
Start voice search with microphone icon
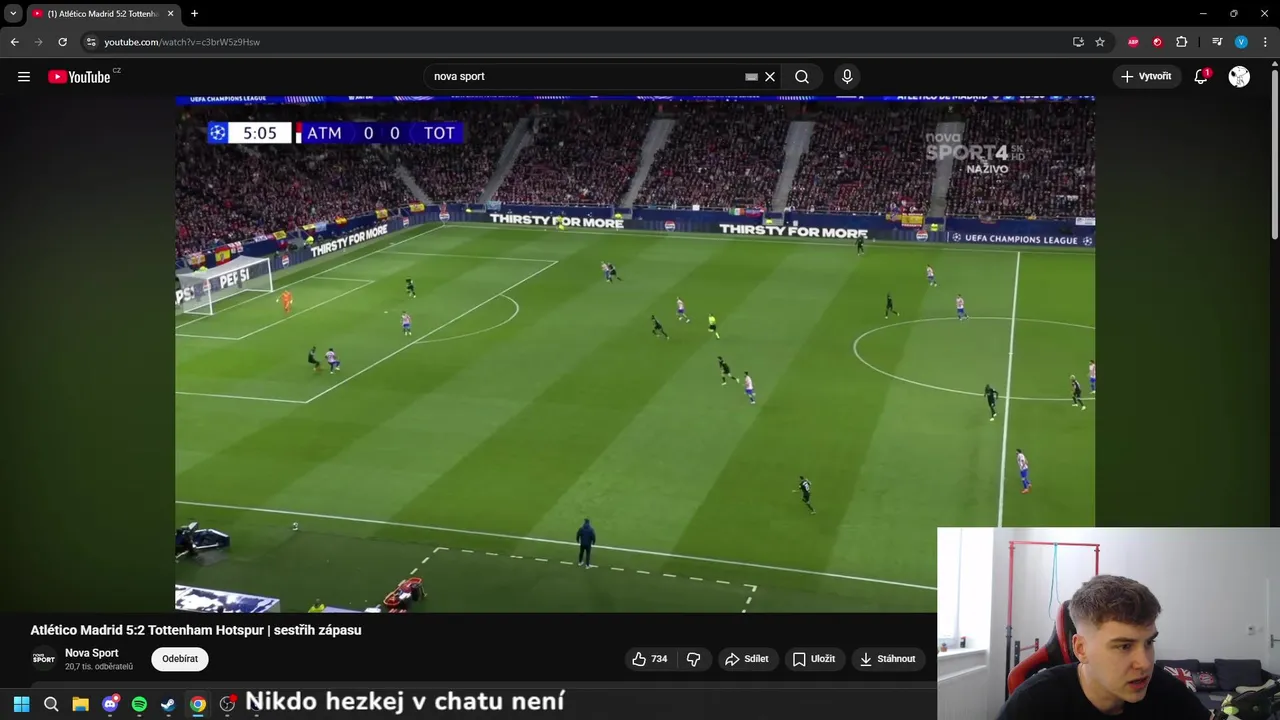(x=847, y=77)
